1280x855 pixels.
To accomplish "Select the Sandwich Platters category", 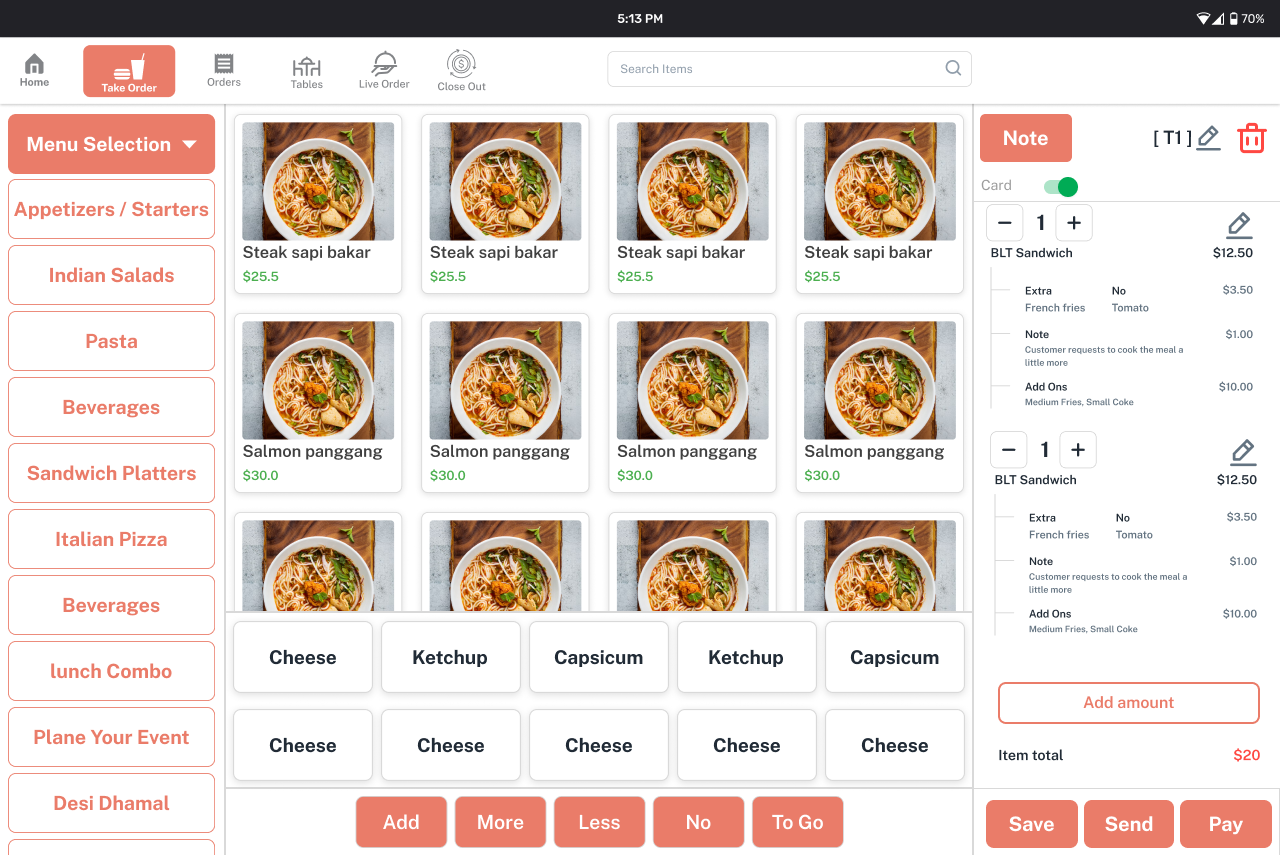I will 111,473.
